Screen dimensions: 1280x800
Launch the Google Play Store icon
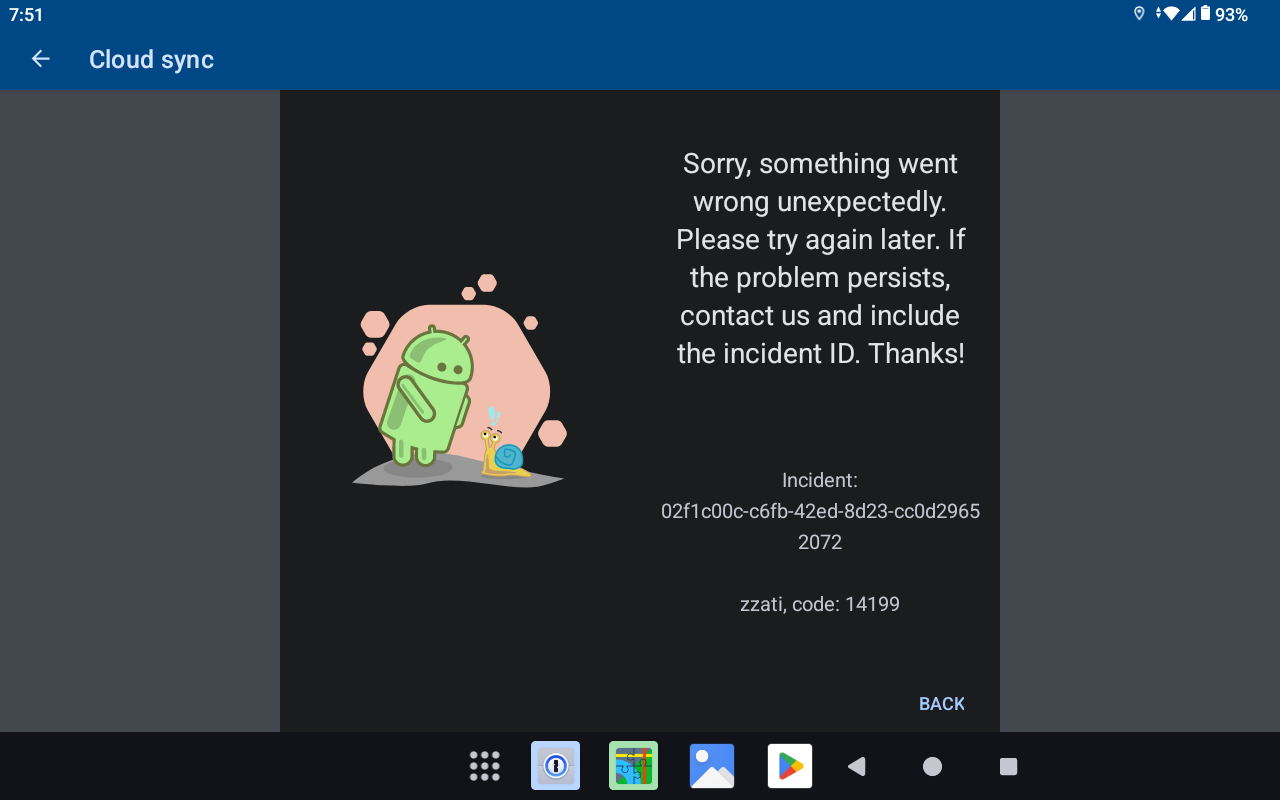790,766
